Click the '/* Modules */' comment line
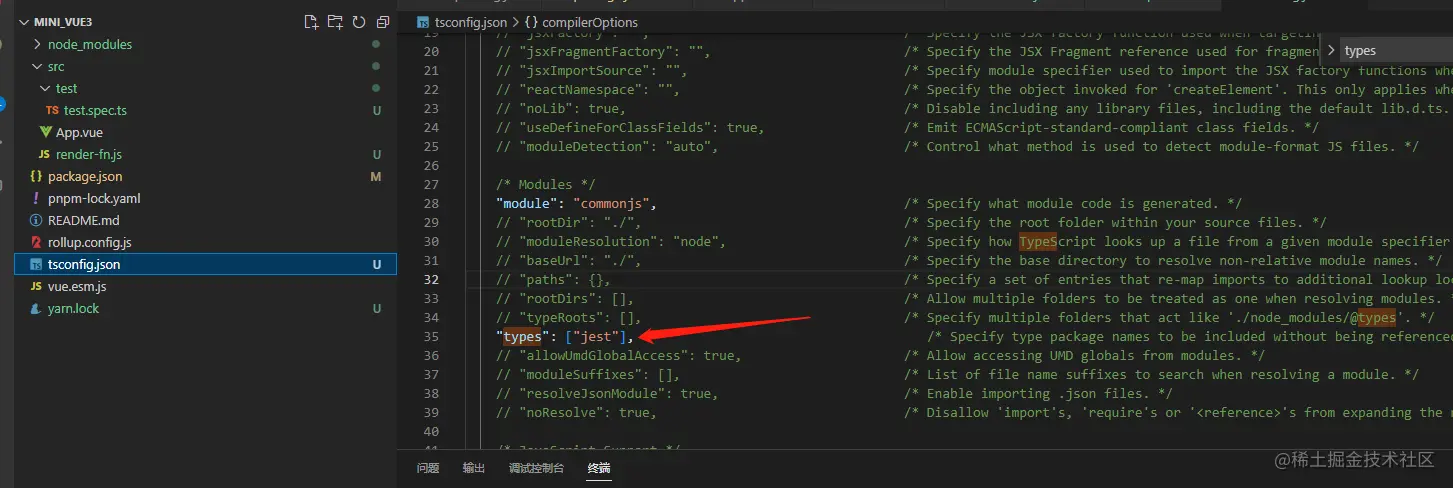1453x488 pixels. tap(548, 185)
